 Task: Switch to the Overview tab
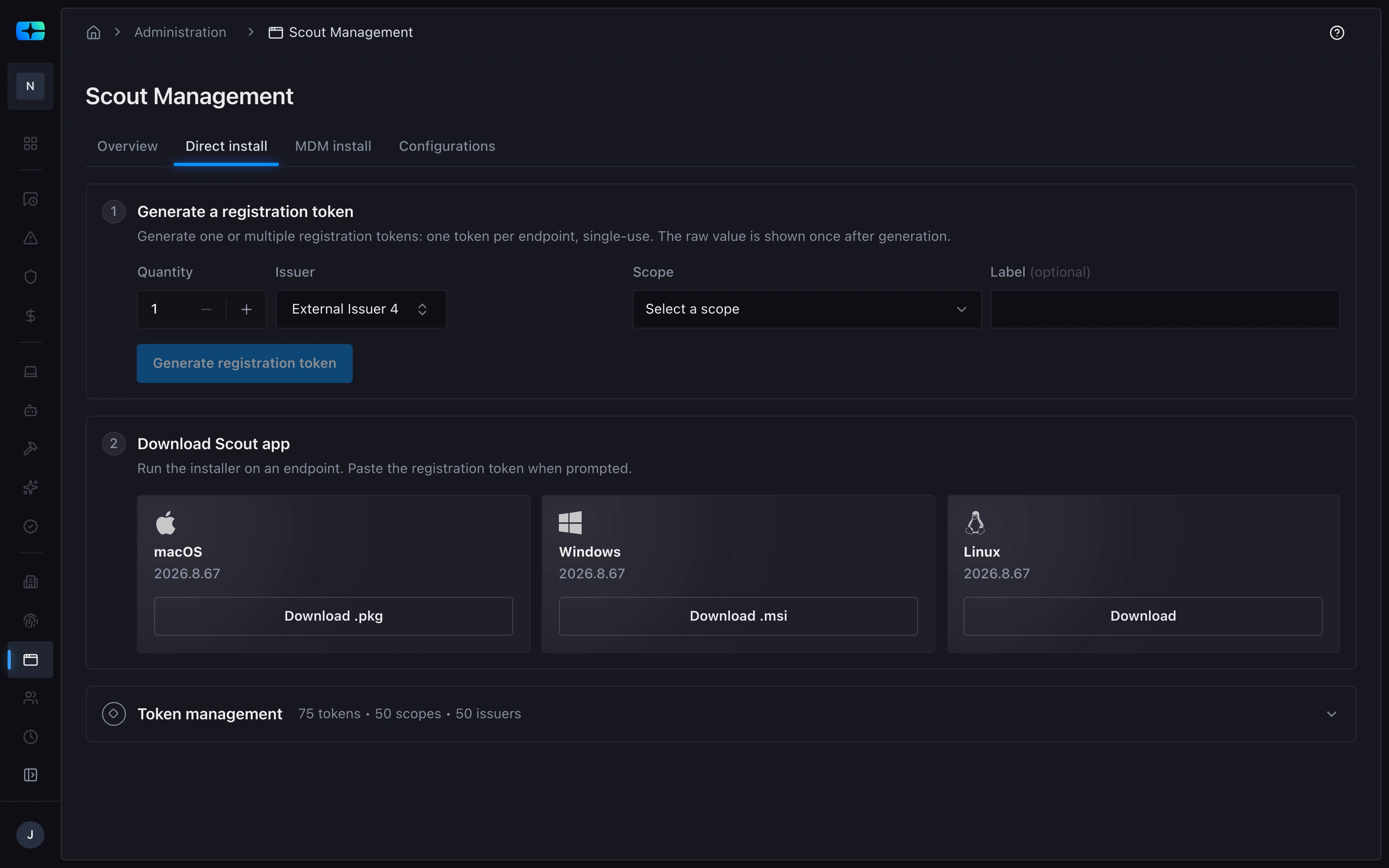(127, 146)
